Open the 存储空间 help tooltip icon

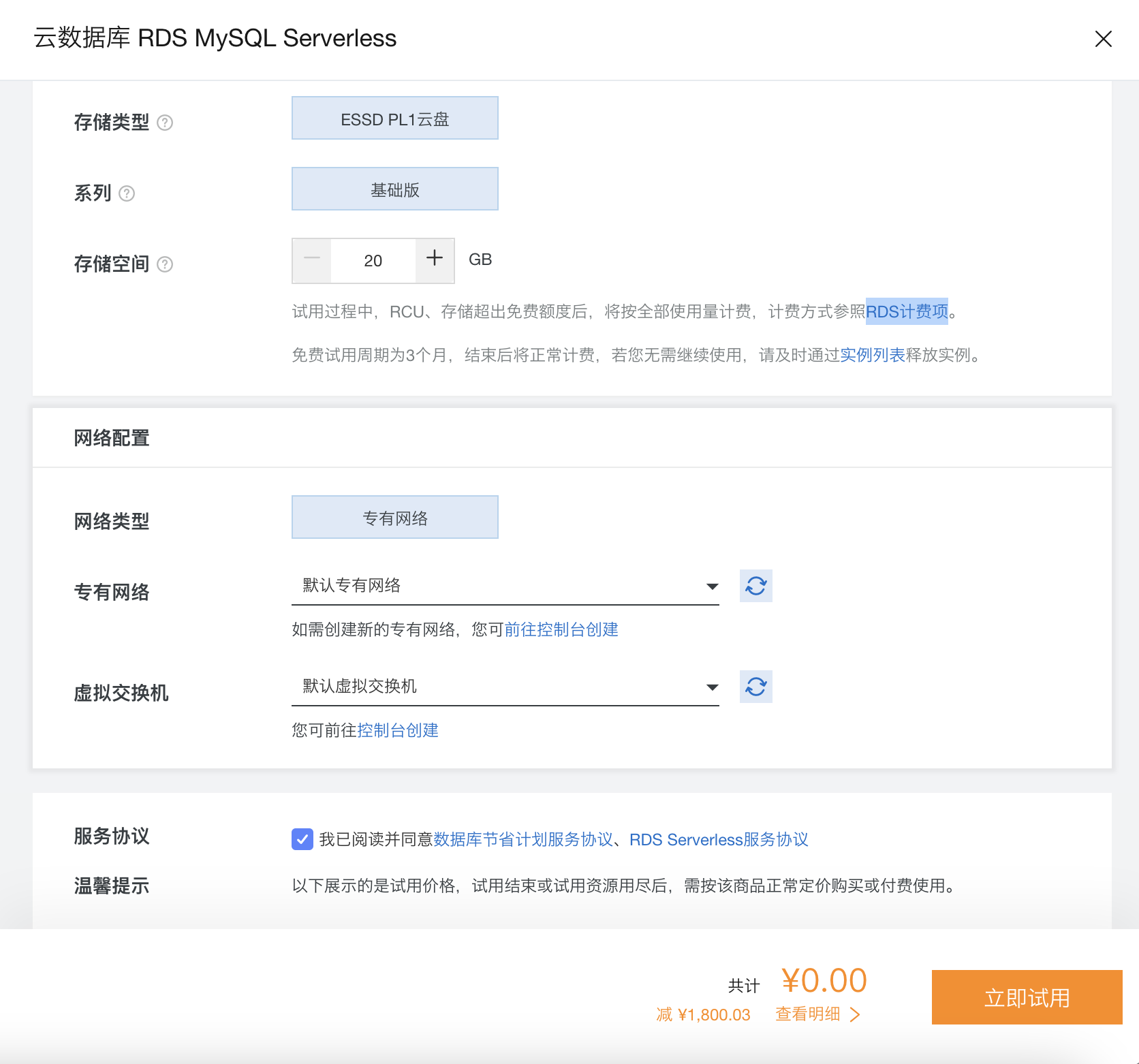click(166, 264)
